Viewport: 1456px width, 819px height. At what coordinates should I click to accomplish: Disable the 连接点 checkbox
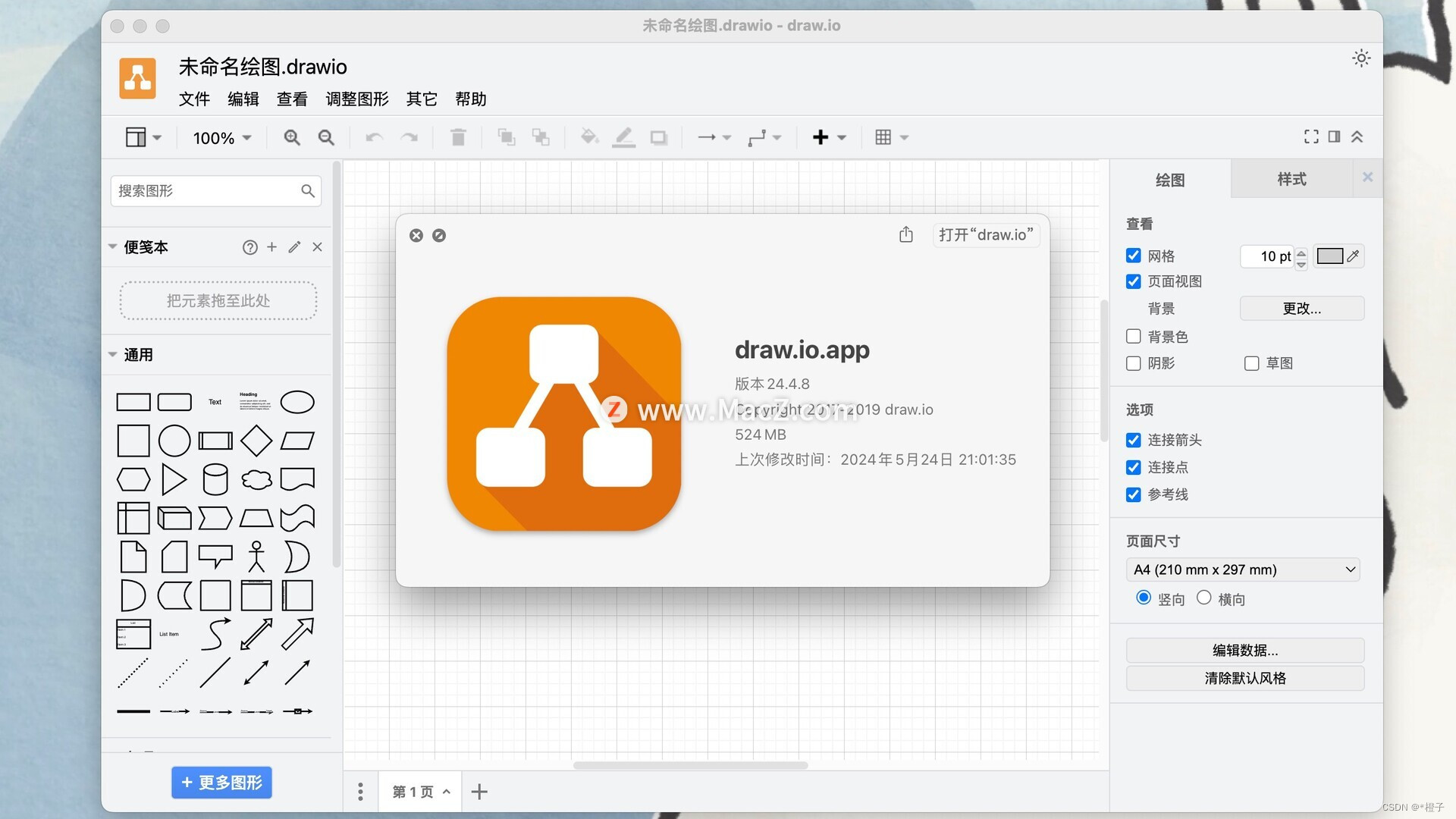coord(1134,467)
